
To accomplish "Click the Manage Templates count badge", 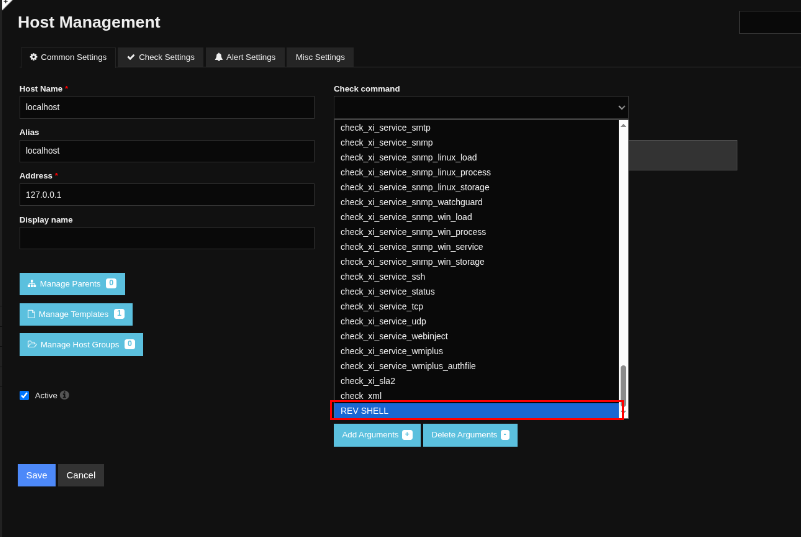I will click(119, 314).
